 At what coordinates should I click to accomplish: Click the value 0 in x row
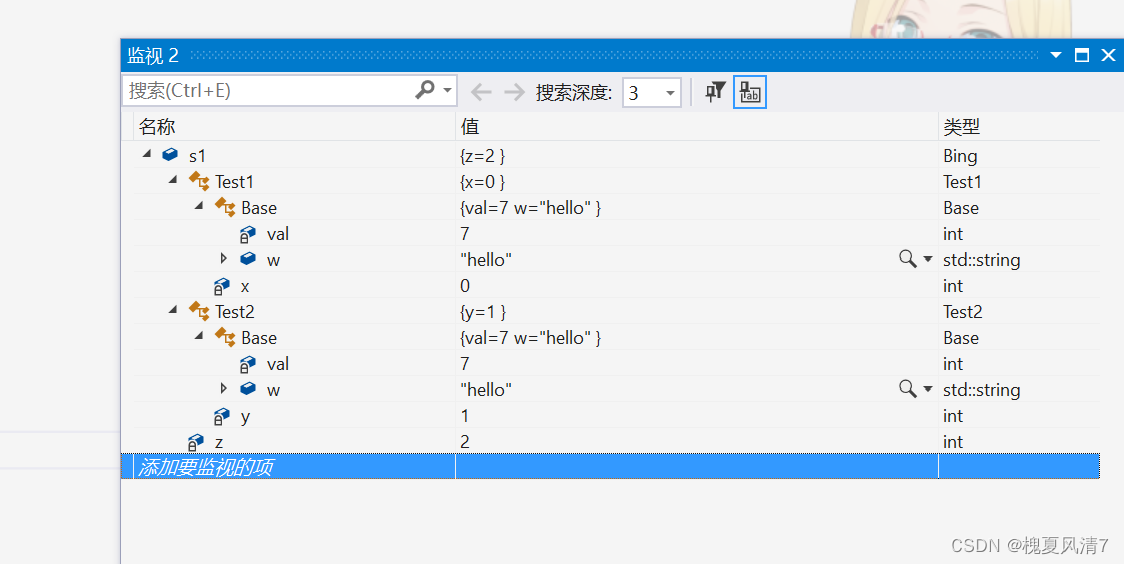point(465,286)
